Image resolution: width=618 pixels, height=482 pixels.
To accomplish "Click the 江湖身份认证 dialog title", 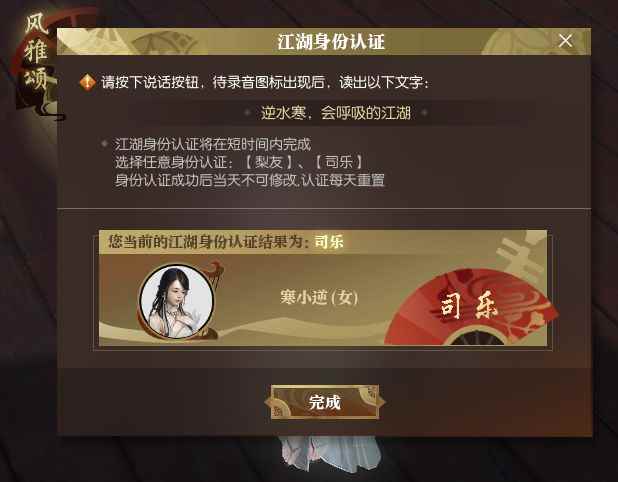I will pyautogui.click(x=330, y=41).
